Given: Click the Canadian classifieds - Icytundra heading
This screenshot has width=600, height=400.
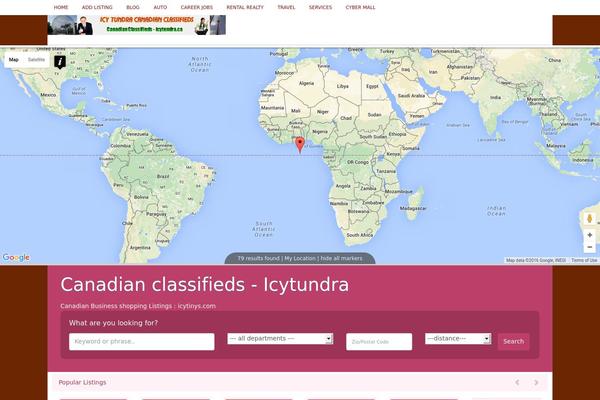Looking at the screenshot, I should (x=205, y=284).
